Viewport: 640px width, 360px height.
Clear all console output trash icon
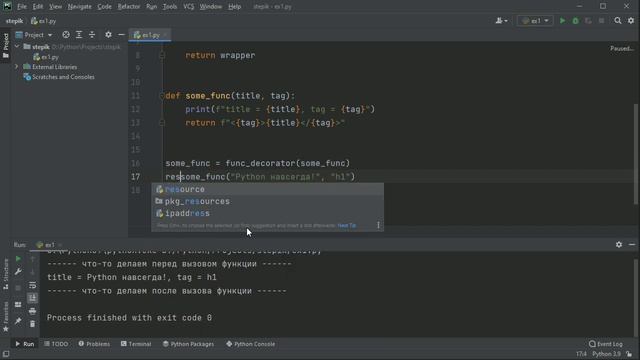coord(33,324)
